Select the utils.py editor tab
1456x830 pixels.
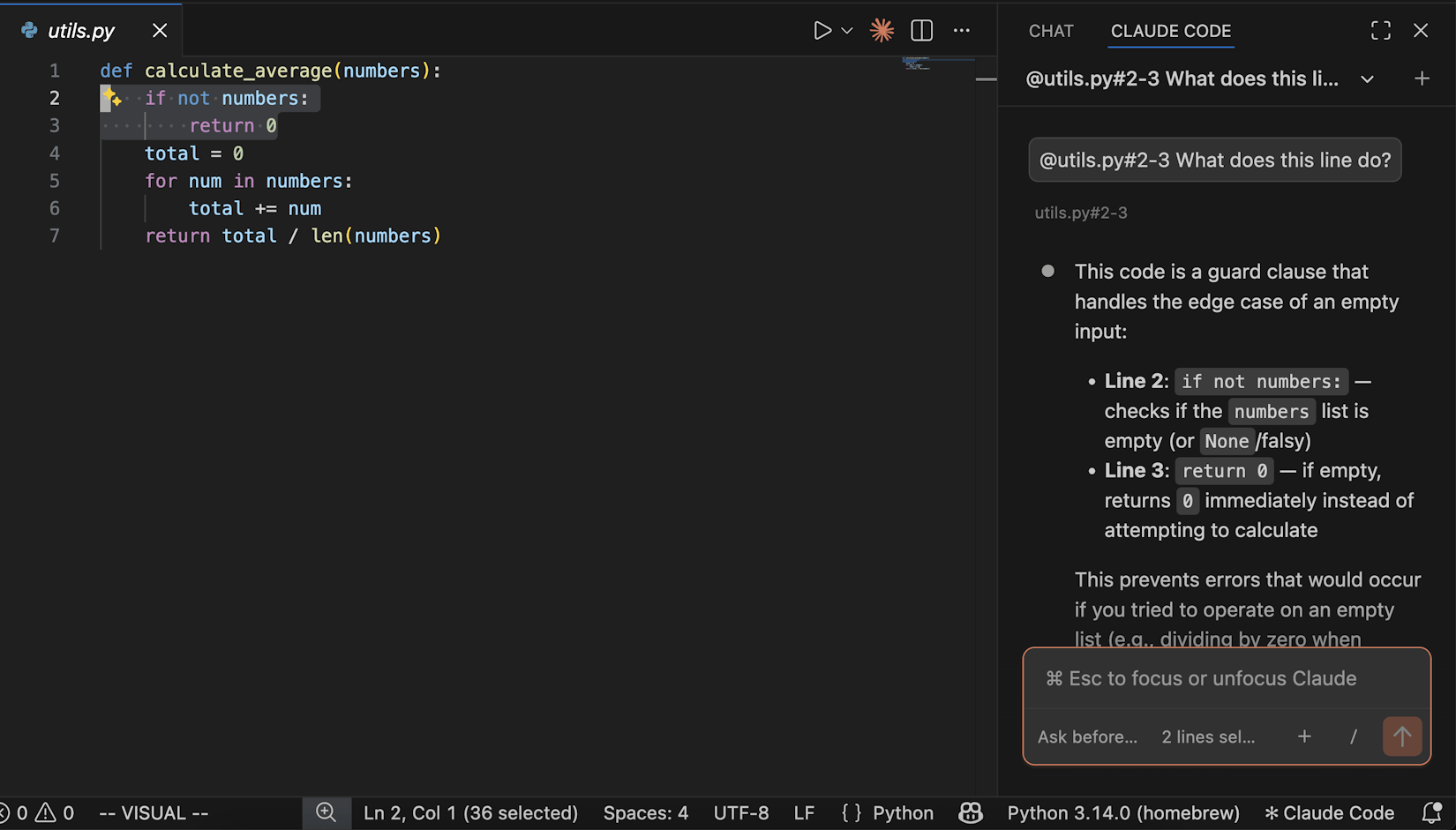[x=79, y=30]
